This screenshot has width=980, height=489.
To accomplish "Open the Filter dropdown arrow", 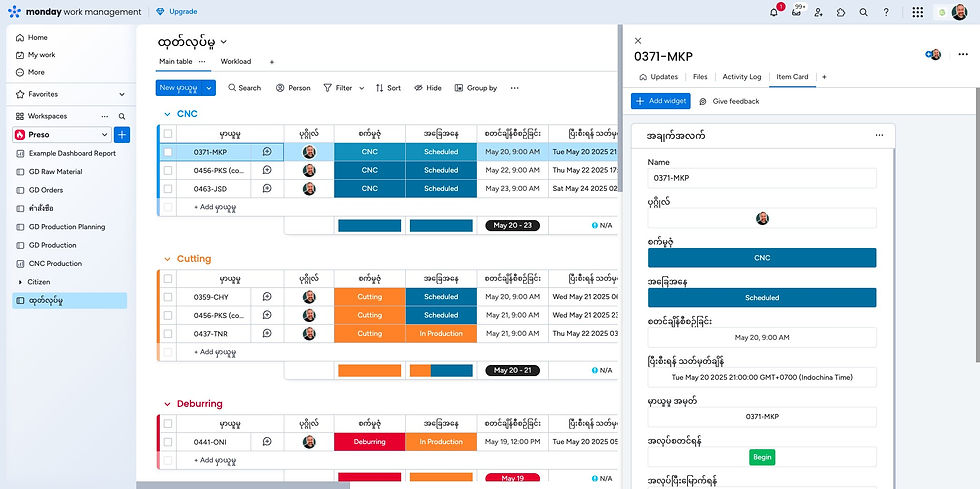I will (361, 88).
